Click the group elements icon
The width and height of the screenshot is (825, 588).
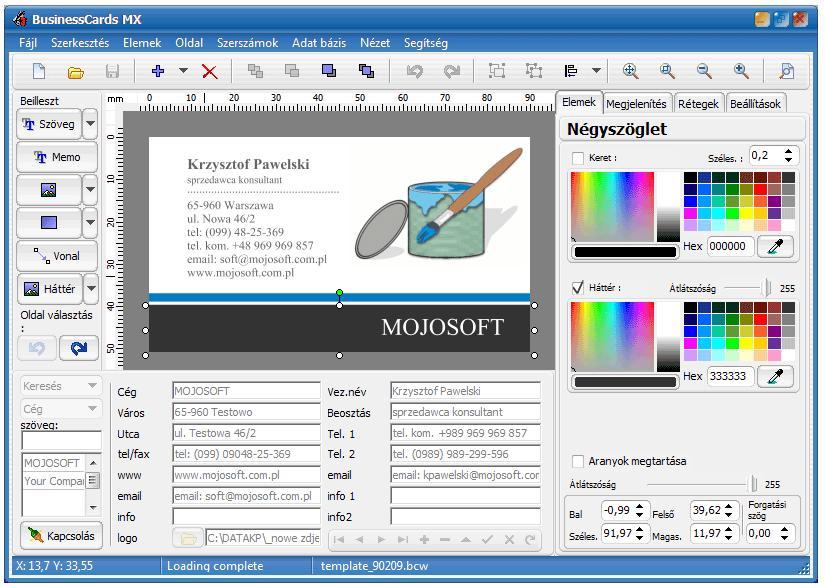coord(497,70)
